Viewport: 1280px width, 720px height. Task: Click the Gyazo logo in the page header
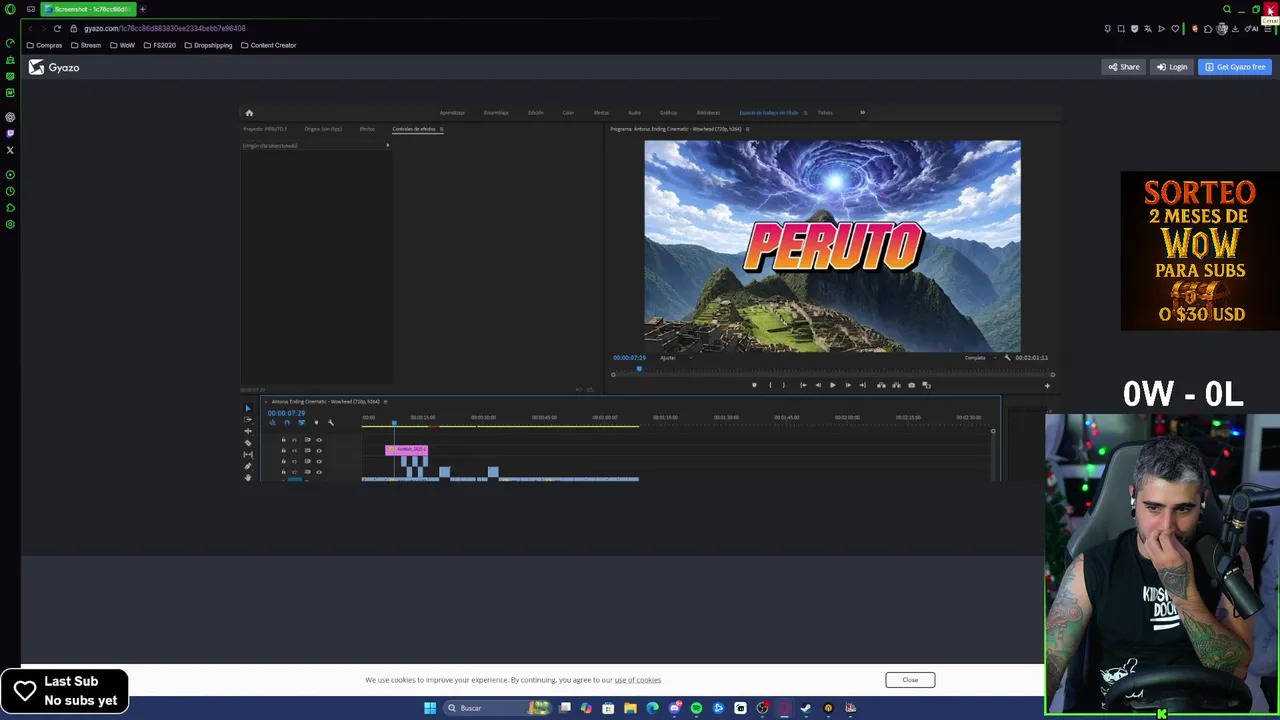[54, 67]
